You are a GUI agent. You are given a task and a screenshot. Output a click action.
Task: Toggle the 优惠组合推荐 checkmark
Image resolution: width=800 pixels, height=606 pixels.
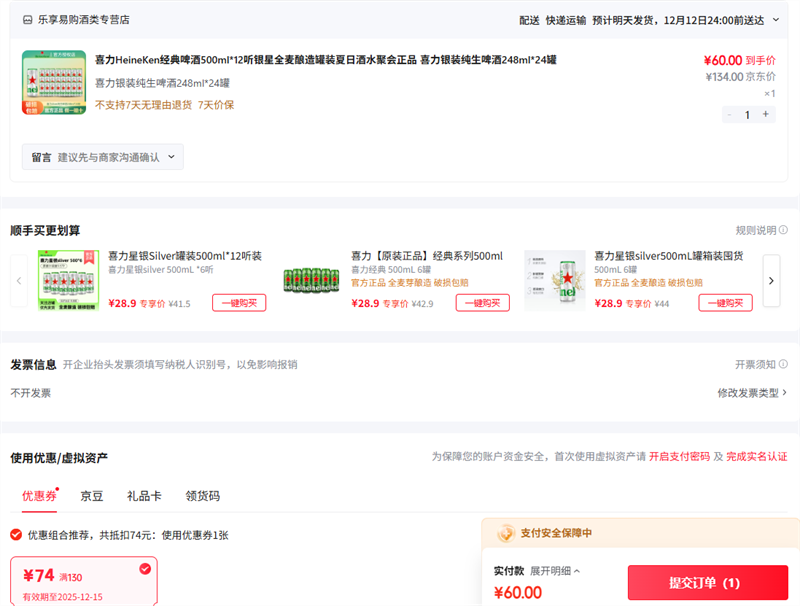tap(16, 535)
